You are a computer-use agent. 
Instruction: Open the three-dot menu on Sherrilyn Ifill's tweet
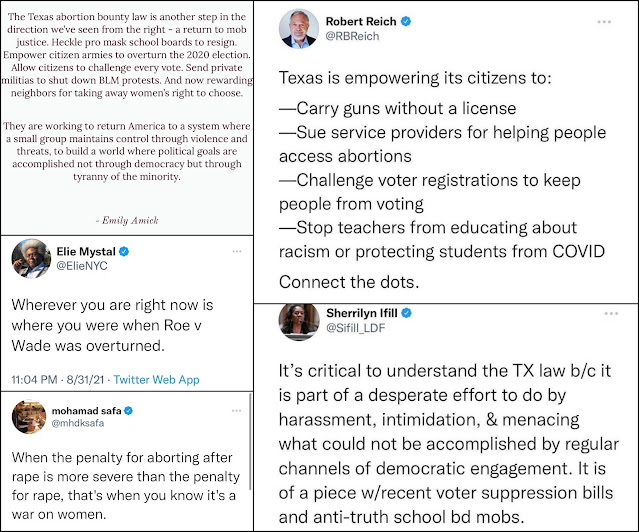tap(611, 313)
